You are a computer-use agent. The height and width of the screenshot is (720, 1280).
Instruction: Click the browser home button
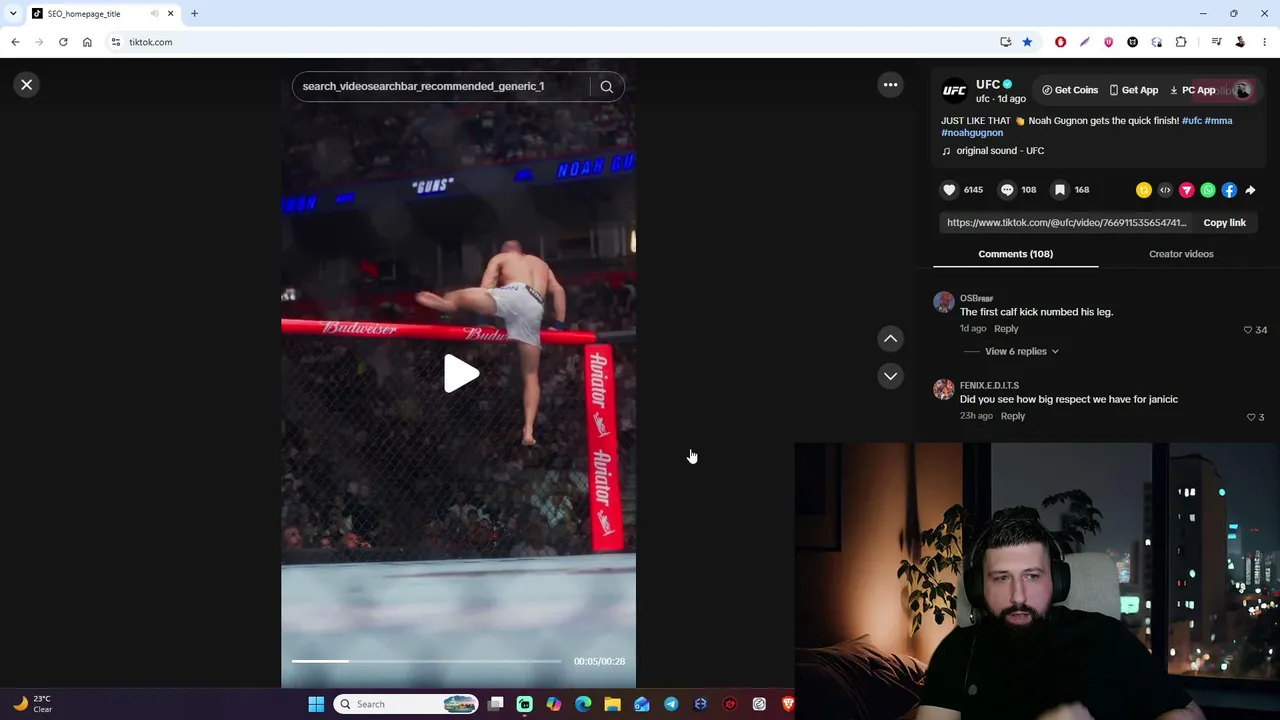point(87,42)
